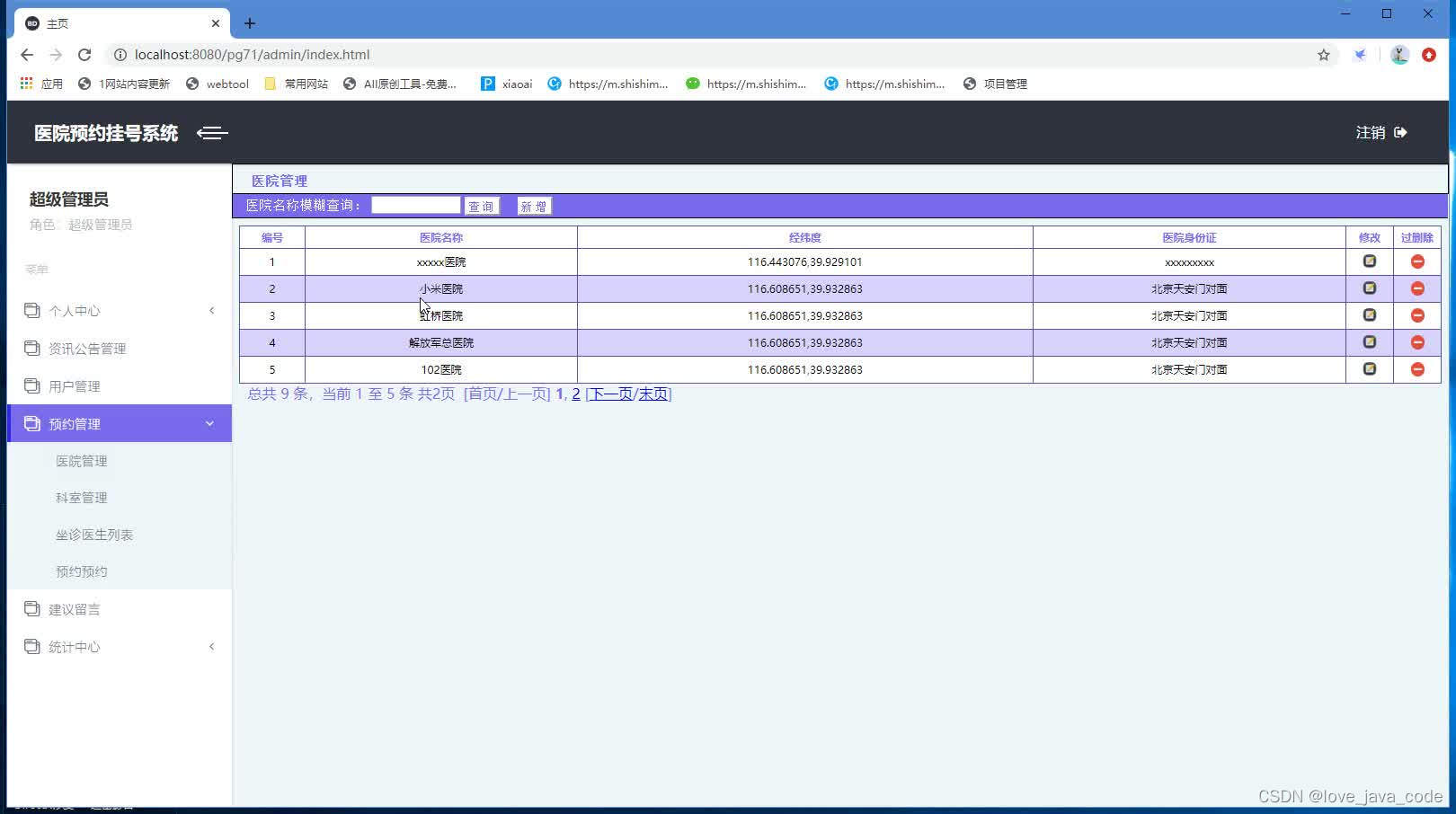The image size is (1456, 814).
Task: Edit the 102医院 row
Action: point(1369,369)
